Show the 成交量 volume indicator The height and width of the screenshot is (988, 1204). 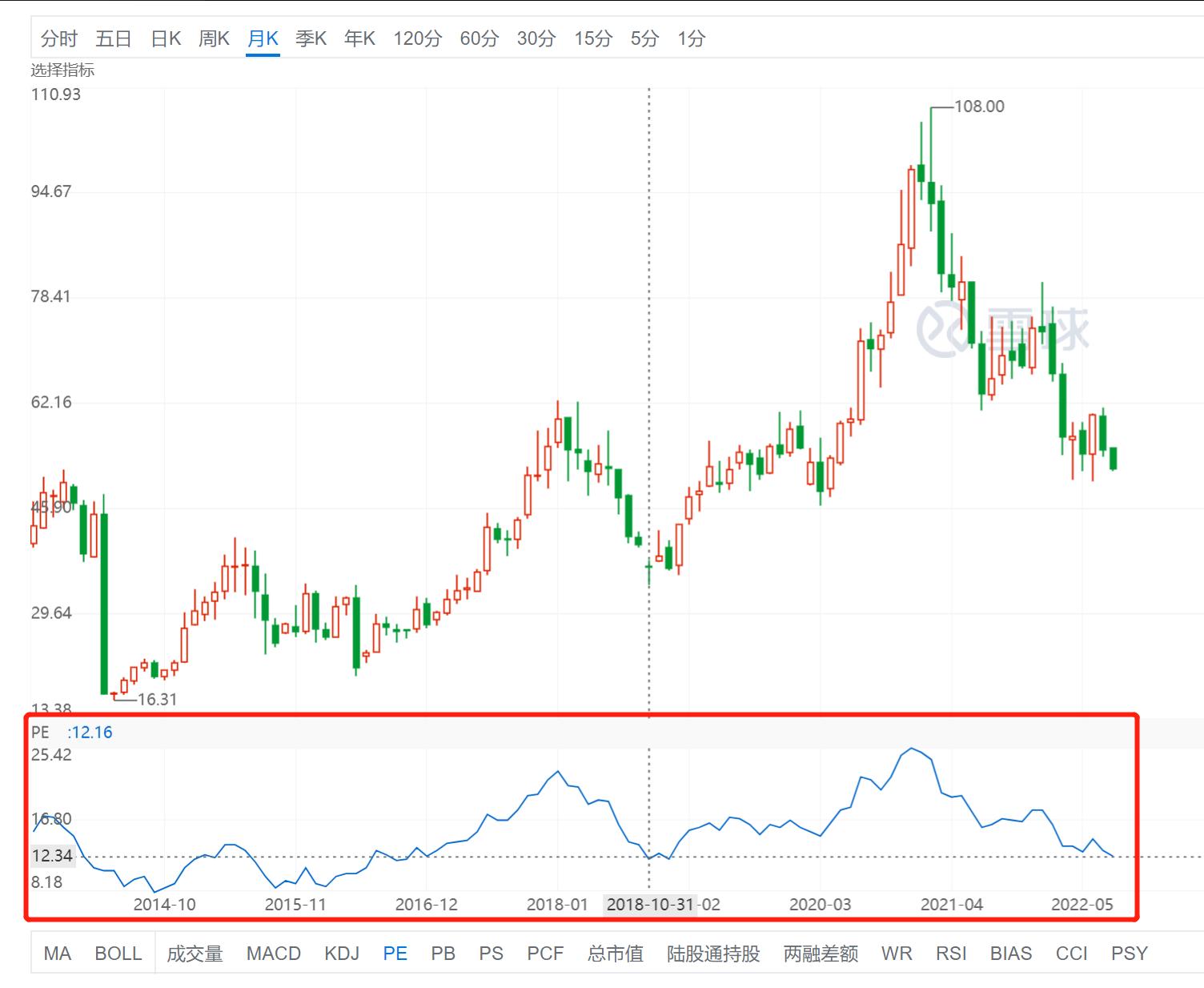[x=195, y=954]
